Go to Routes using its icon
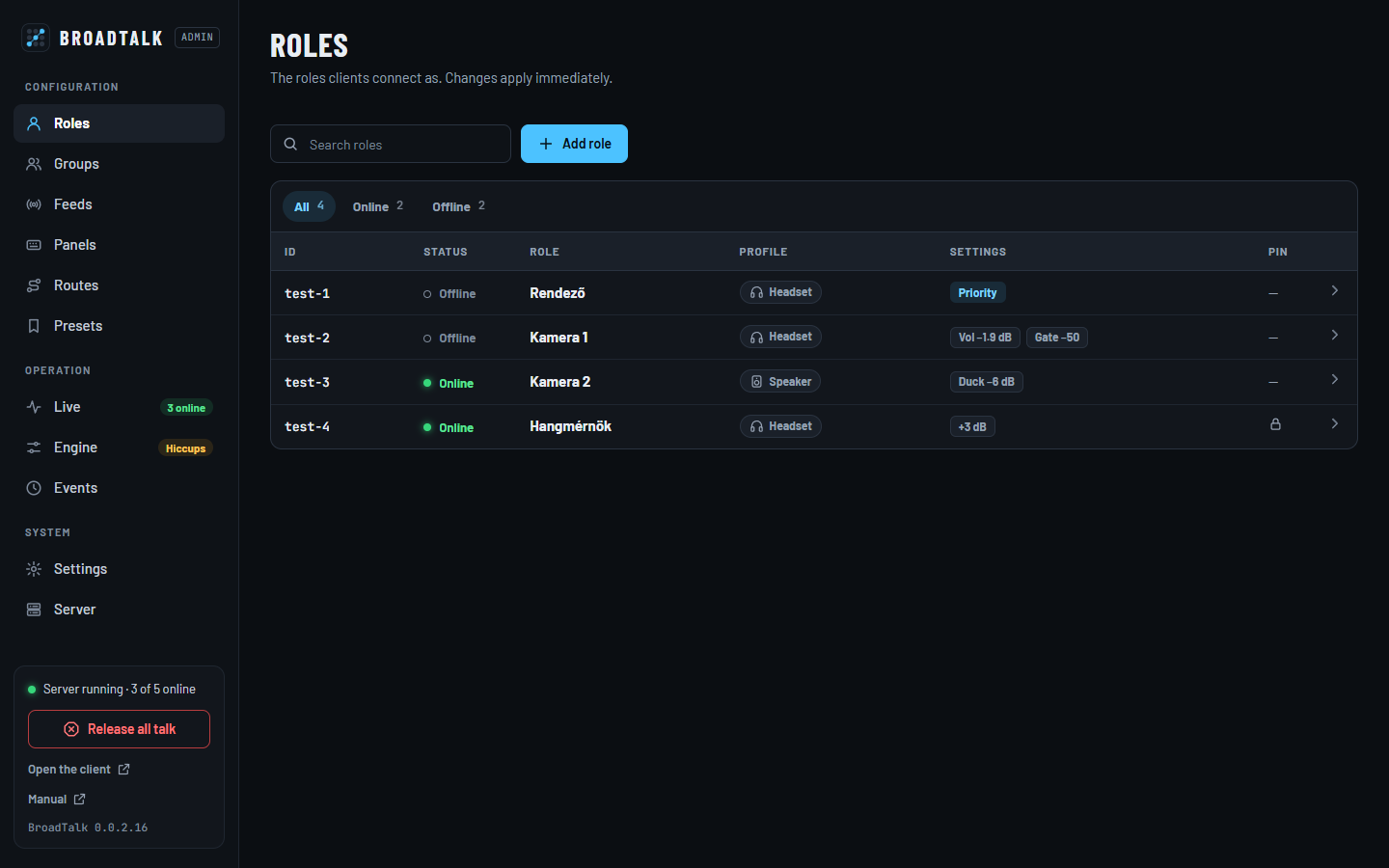The width and height of the screenshot is (1389, 868). [x=34, y=285]
